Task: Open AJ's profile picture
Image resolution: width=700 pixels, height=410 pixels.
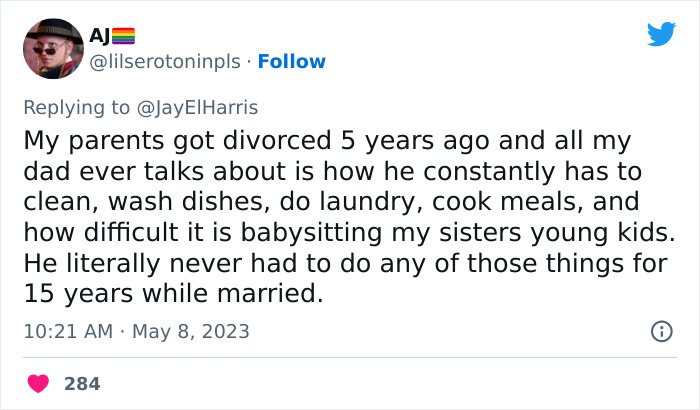Action: point(52,49)
